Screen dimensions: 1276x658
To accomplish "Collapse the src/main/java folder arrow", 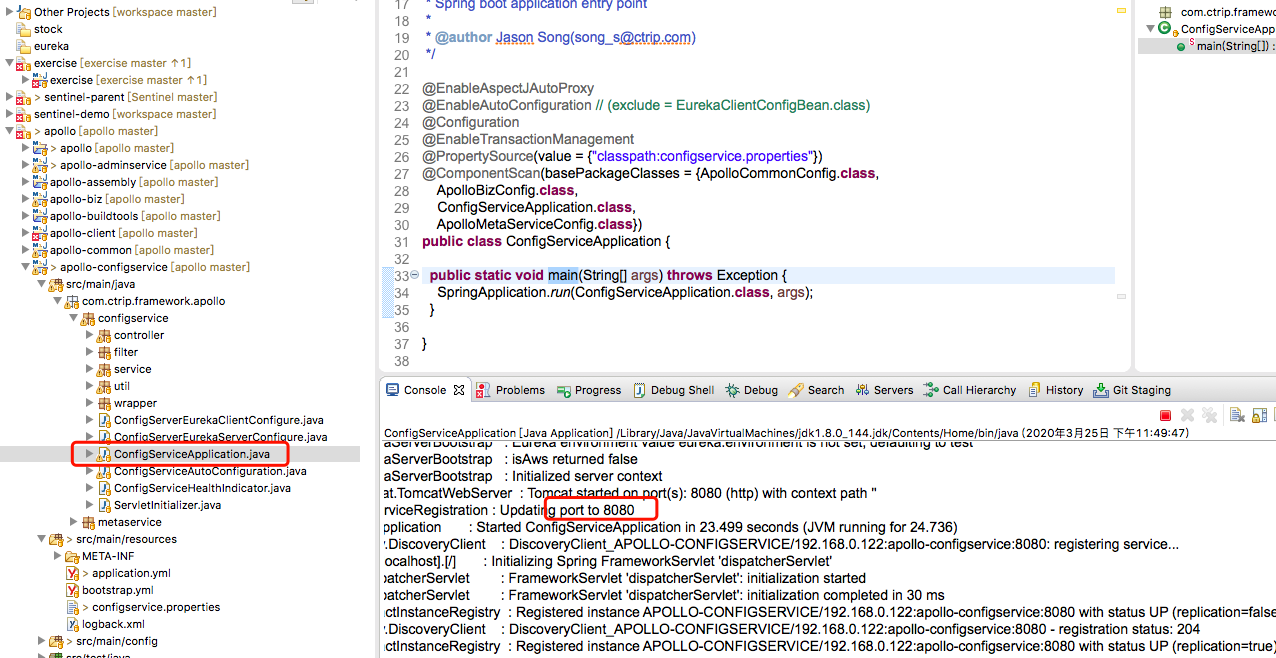I will 42,284.
